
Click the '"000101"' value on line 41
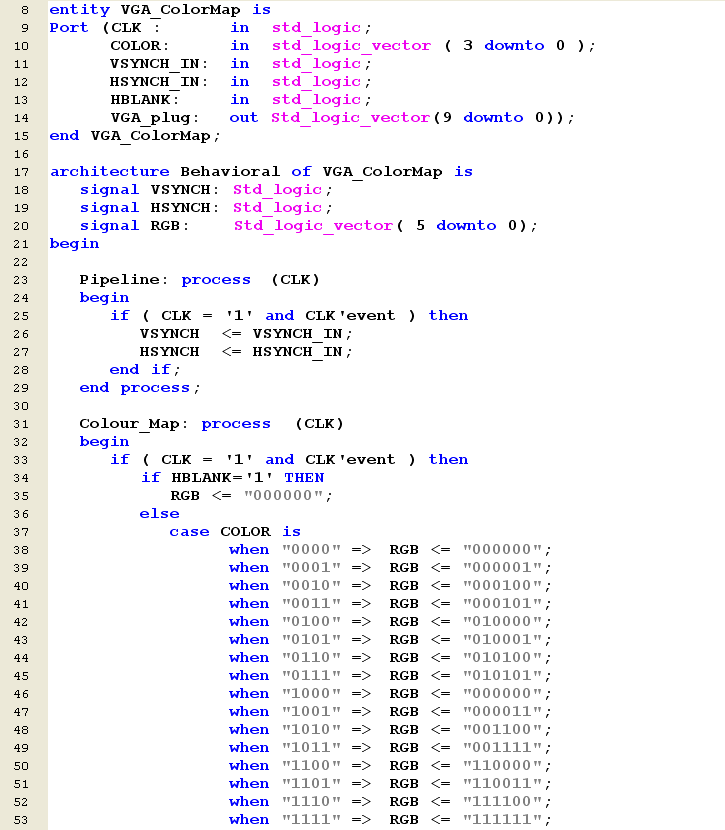point(503,603)
